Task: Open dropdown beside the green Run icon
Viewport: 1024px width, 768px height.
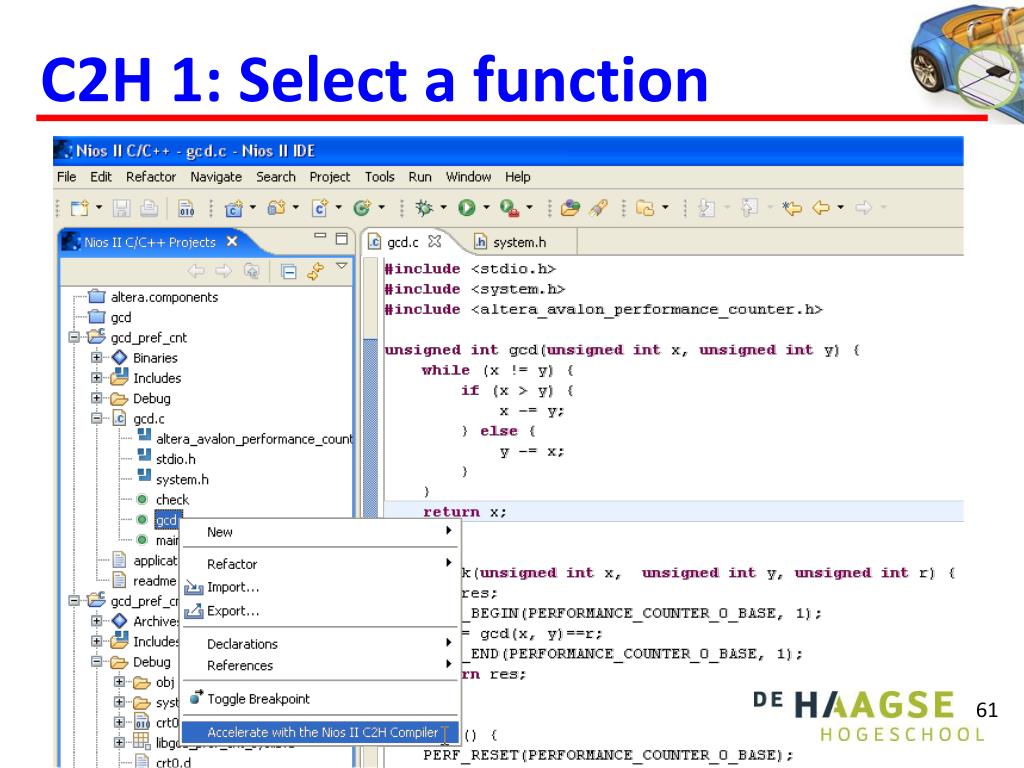Action: (486, 208)
